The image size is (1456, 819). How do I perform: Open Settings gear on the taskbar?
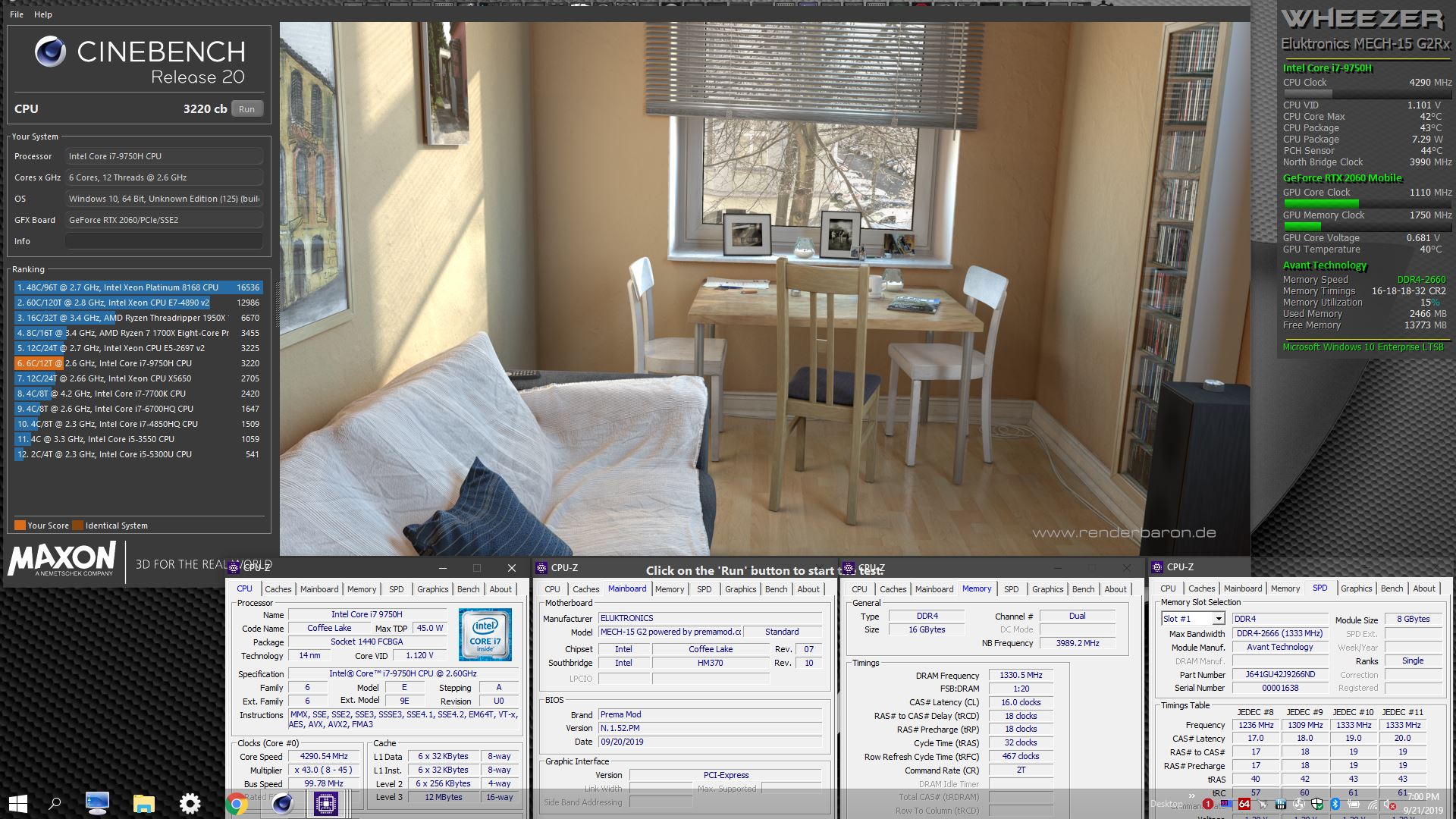190,803
